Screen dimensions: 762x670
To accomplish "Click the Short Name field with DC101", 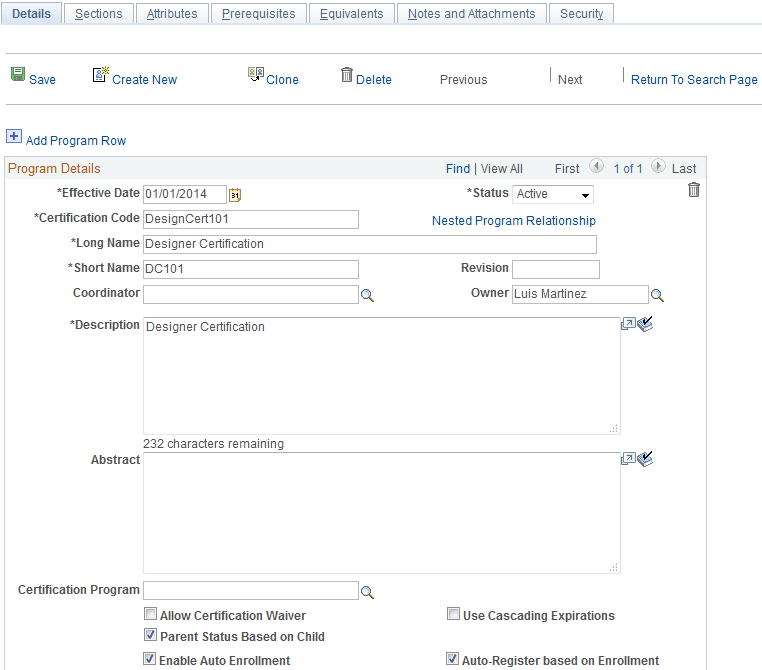I will click(251, 269).
